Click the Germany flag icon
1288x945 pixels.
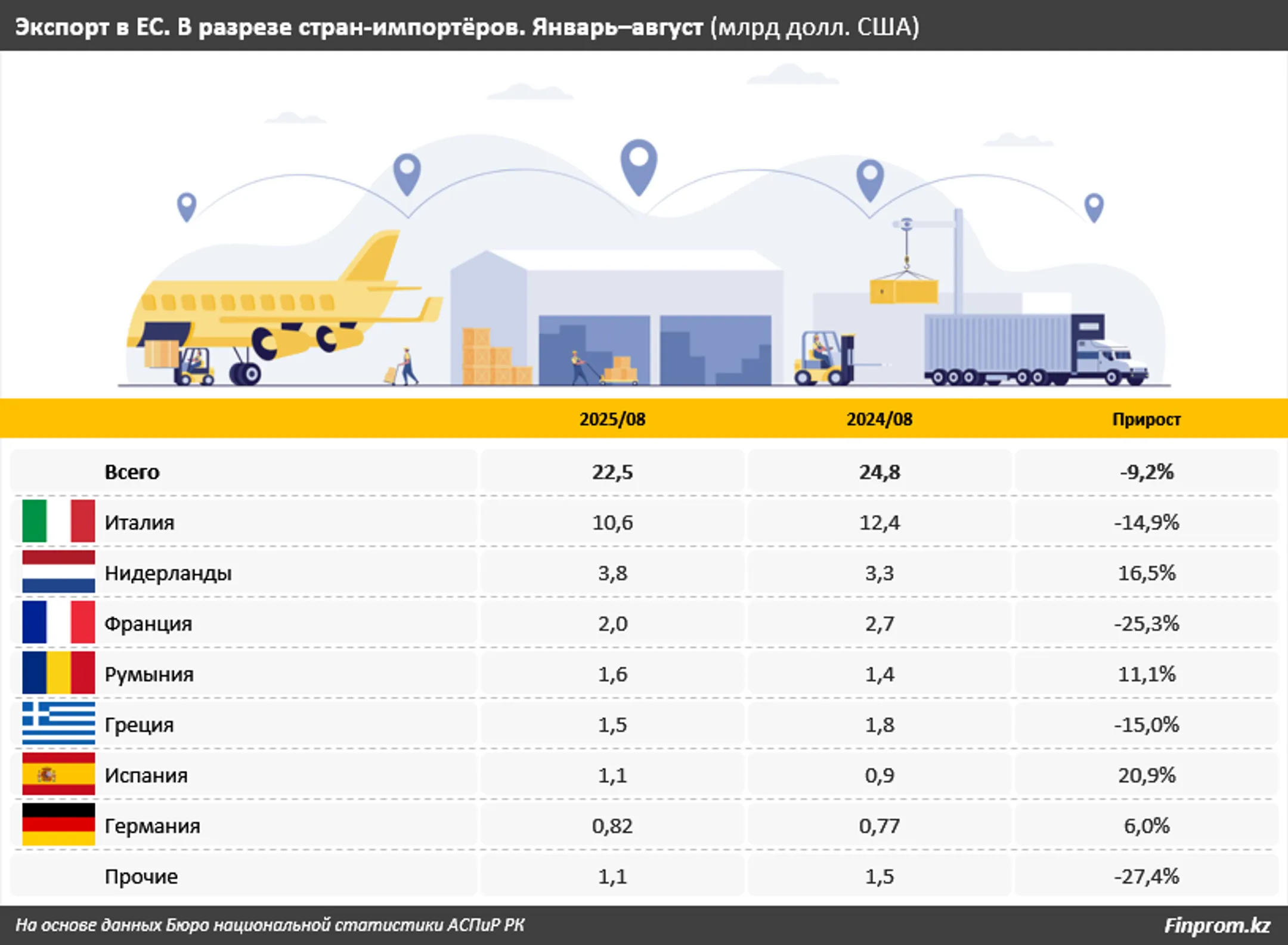point(58,825)
